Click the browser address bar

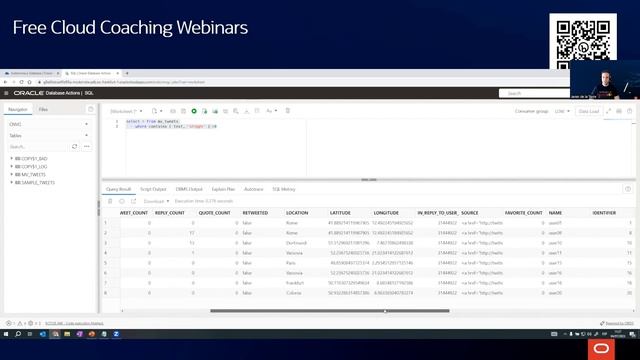(302, 82)
